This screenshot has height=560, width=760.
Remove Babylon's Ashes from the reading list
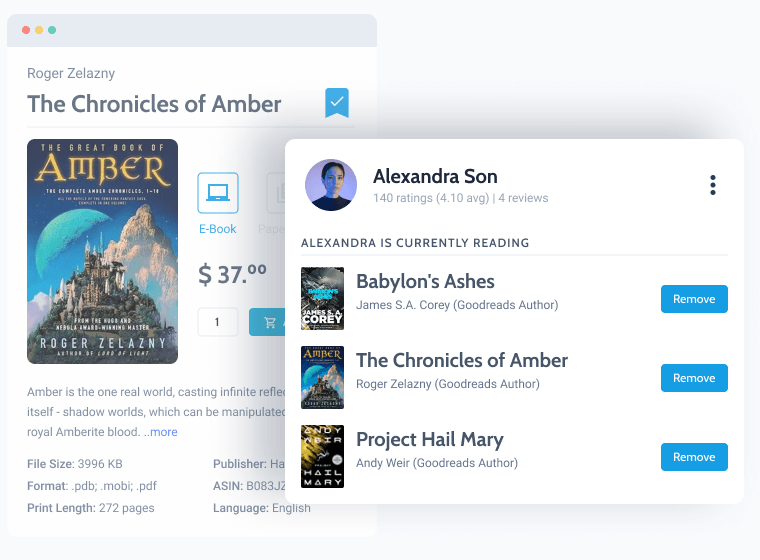point(694,299)
